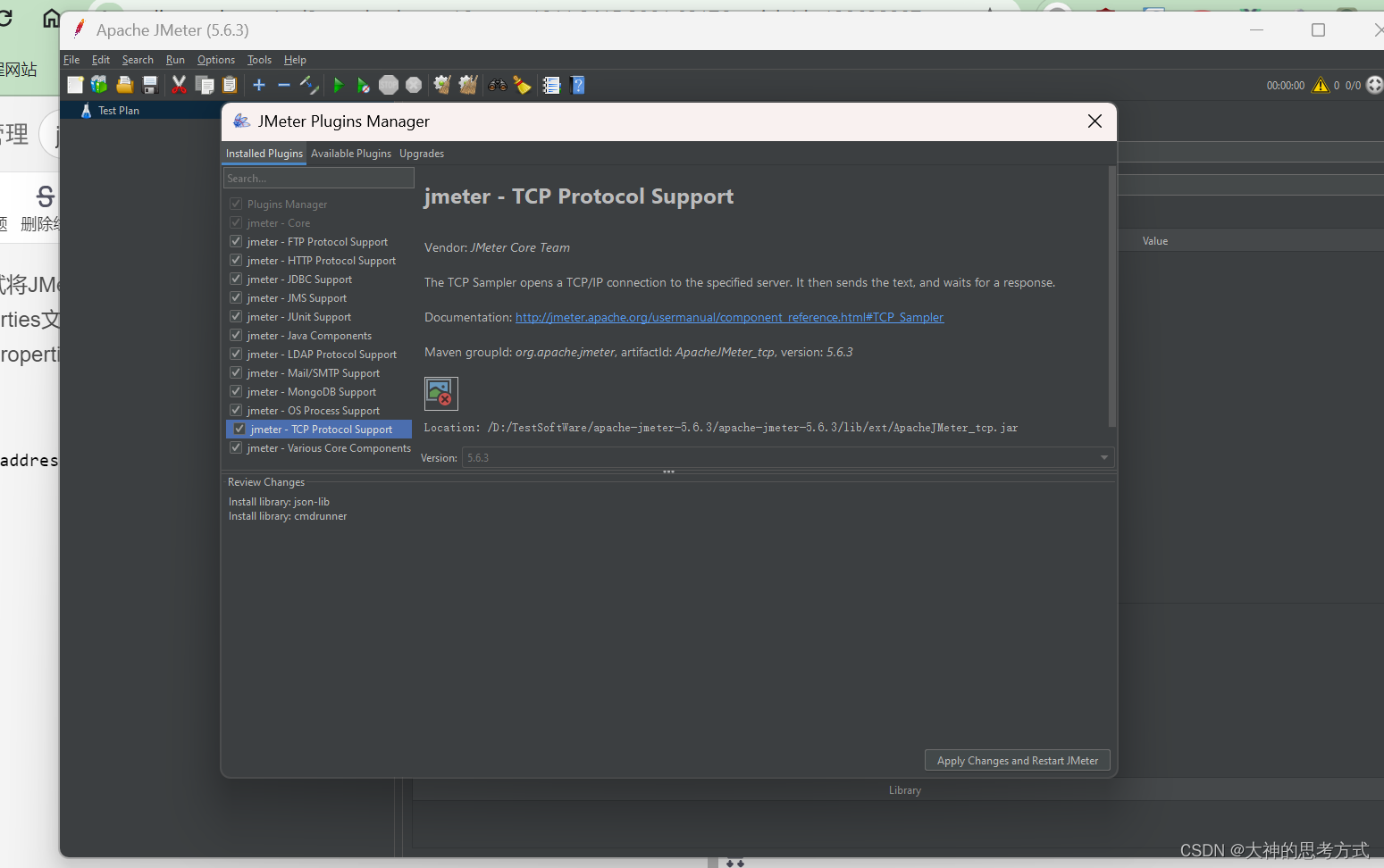The height and width of the screenshot is (868, 1384).
Task: Uncheck jmeter - Various Core Components
Action: tap(236, 447)
